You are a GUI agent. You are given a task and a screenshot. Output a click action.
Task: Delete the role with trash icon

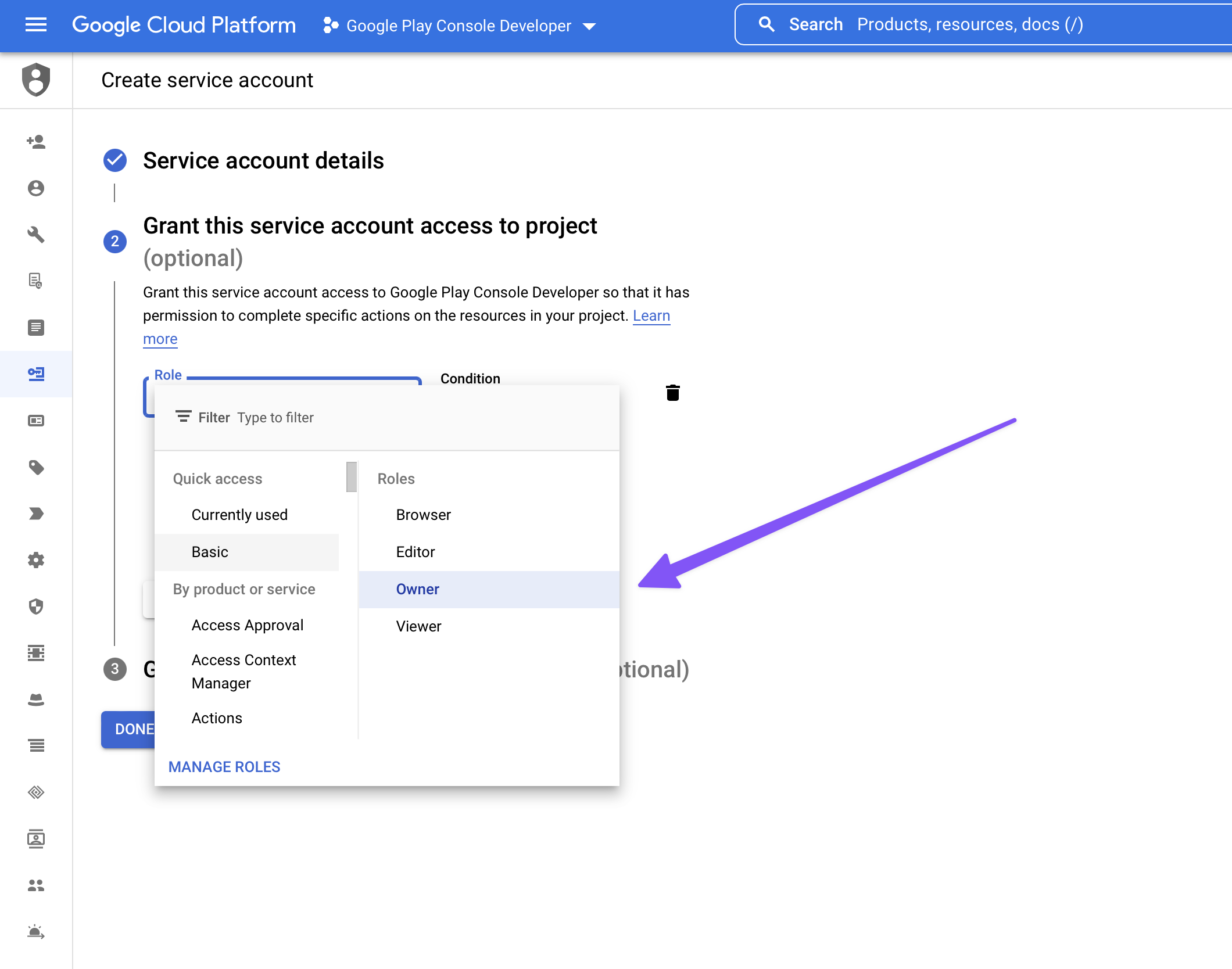pyautogui.click(x=672, y=393)
